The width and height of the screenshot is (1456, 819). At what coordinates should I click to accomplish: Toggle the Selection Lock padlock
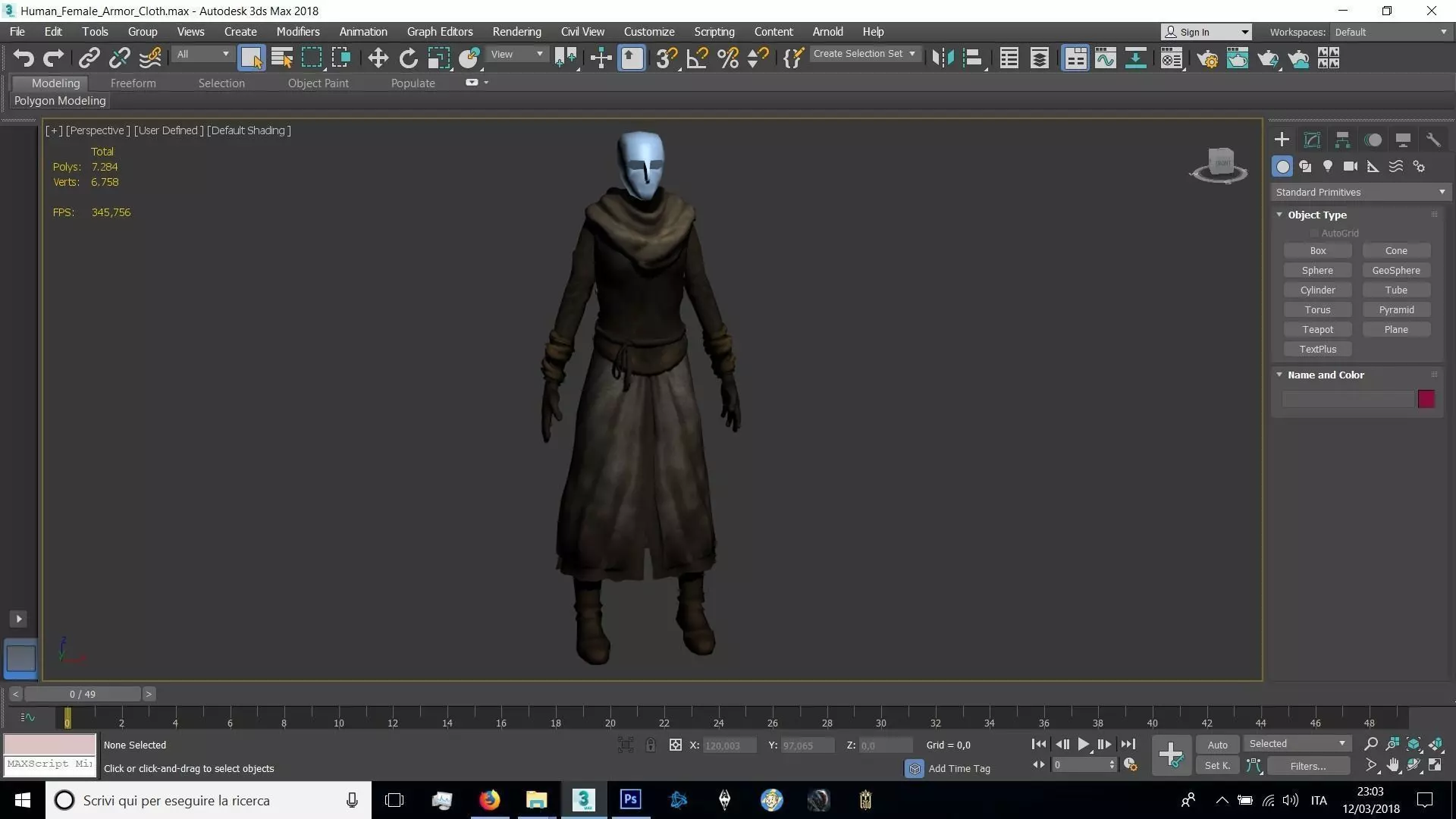651,745
